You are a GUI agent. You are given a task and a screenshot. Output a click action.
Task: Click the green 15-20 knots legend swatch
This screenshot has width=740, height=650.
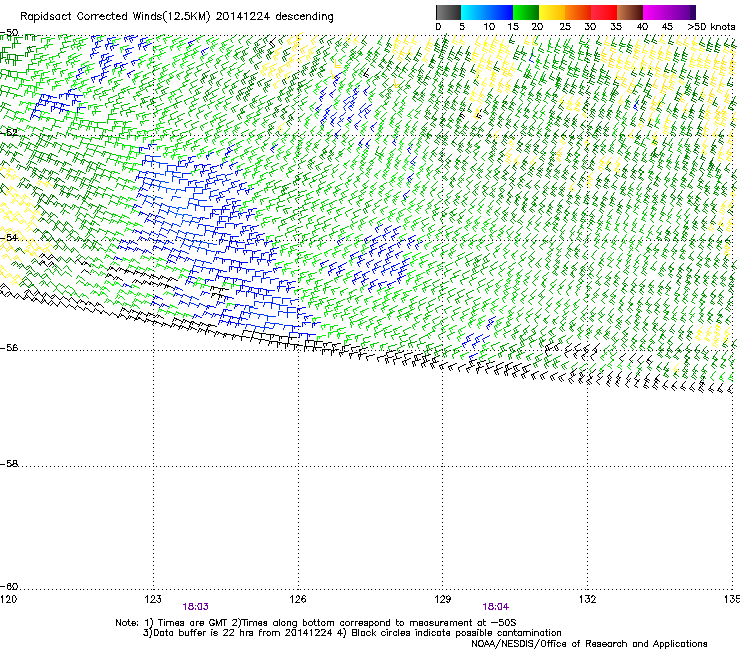(526, 12)
